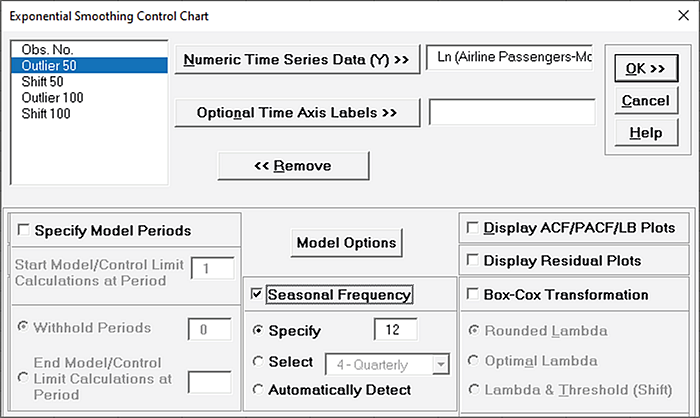The image size is (700, 418).
Task: Enable 'Specify Model Periods' checkbox
Action: [24, 230]
